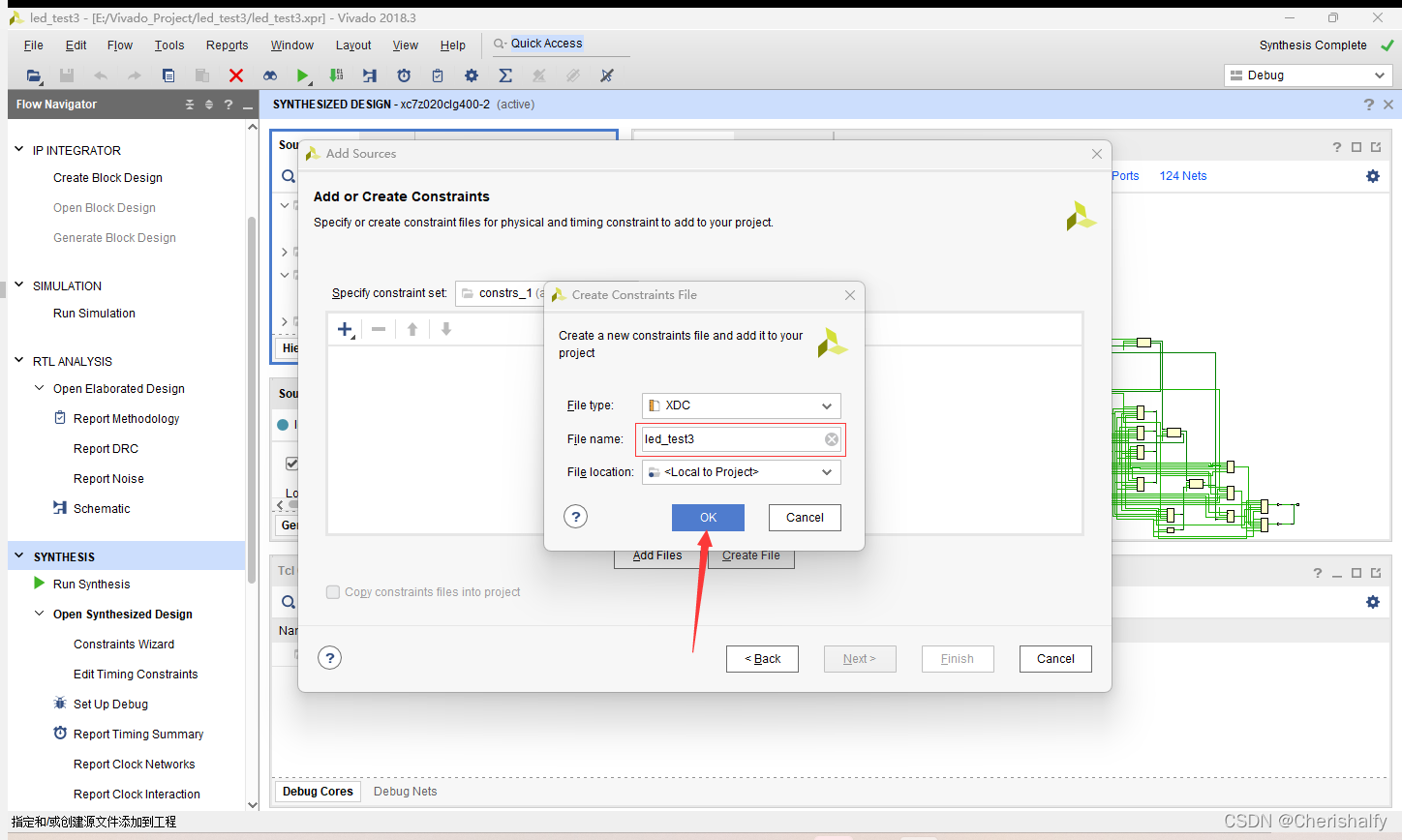Collapse Open Elaborated Design node

point(40,388)
